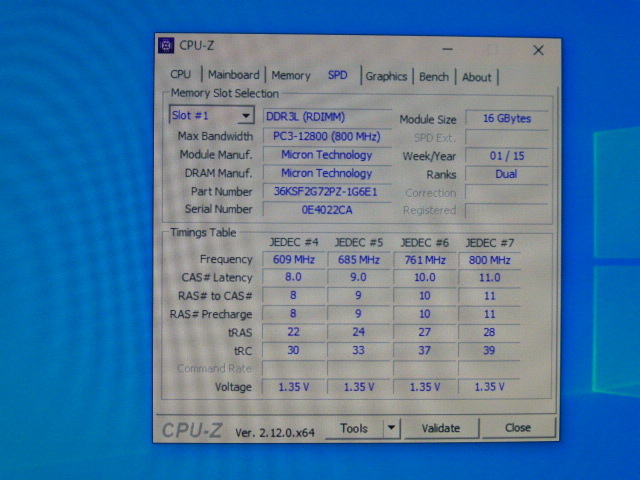
Task: Click the Timings Table group label
Action: pyautogui.click(x=203, y=232)
